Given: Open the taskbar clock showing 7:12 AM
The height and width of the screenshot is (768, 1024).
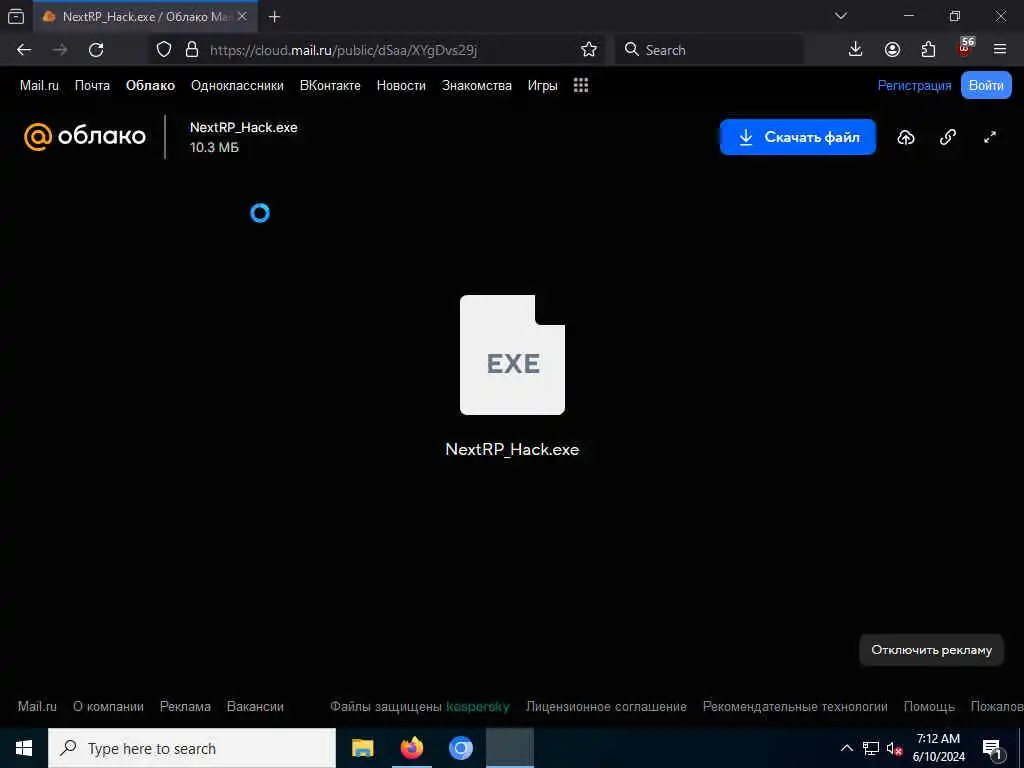Looking at the screenshot, I should [x=938, y=748].
